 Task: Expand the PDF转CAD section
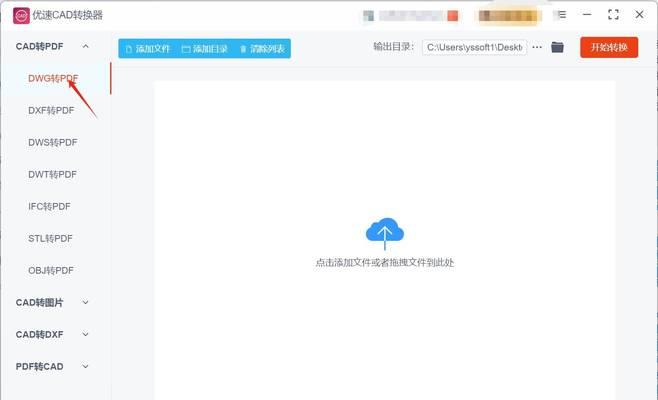click(86, 366)
